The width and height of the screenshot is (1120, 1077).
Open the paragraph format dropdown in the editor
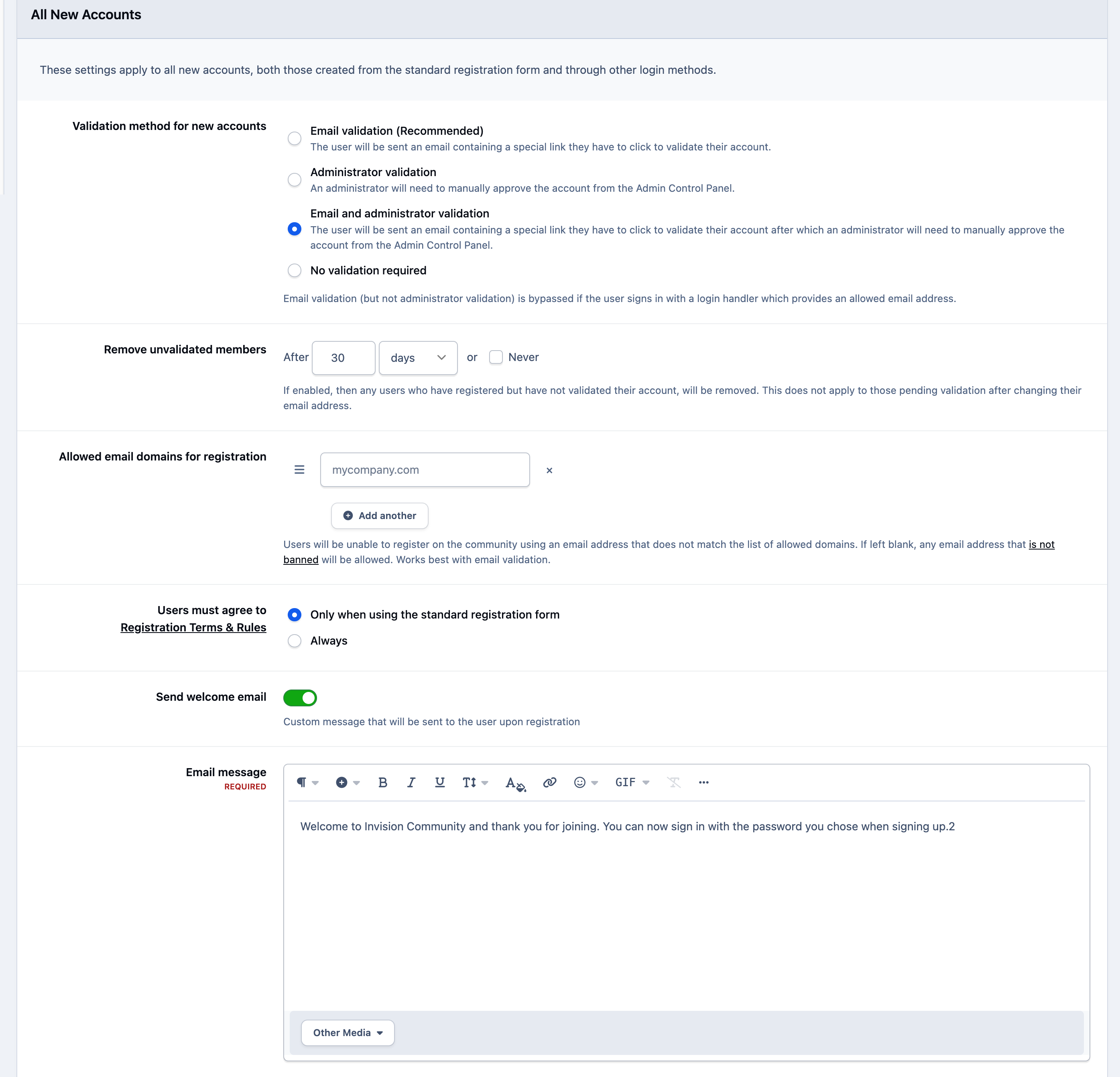307,782
